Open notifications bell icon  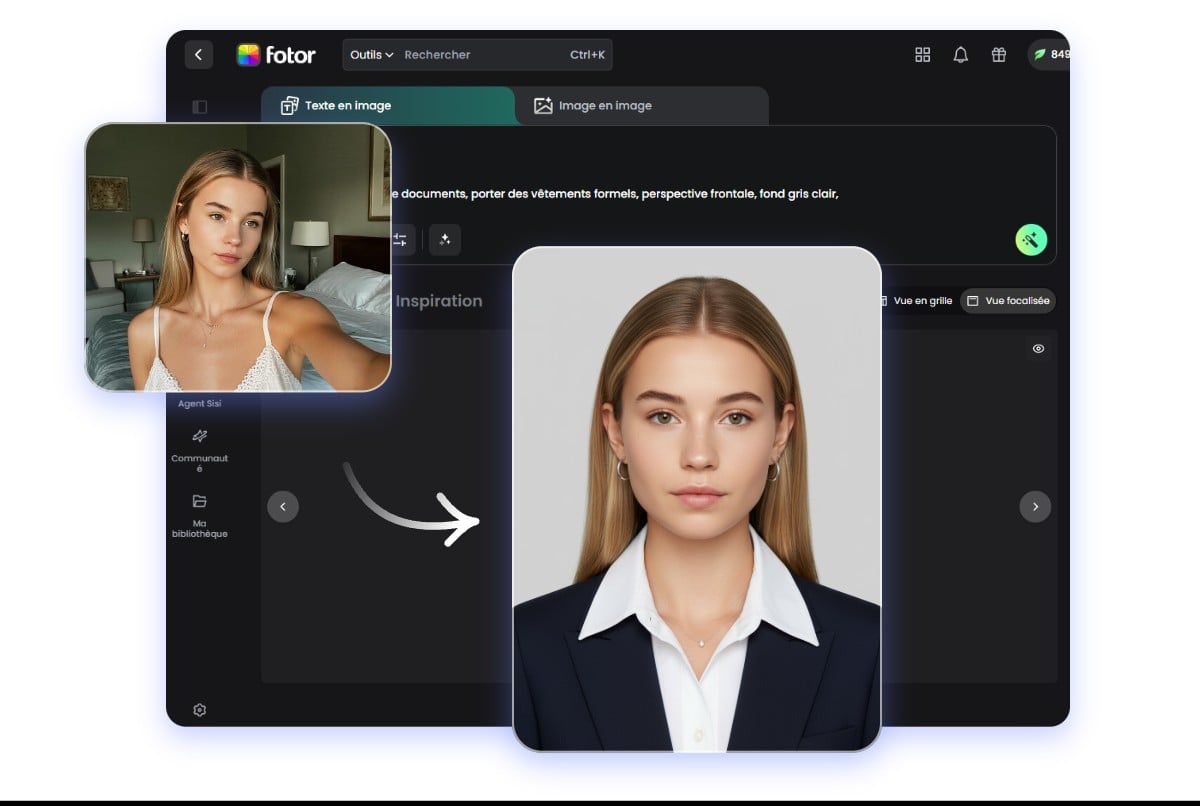[960, 55]
